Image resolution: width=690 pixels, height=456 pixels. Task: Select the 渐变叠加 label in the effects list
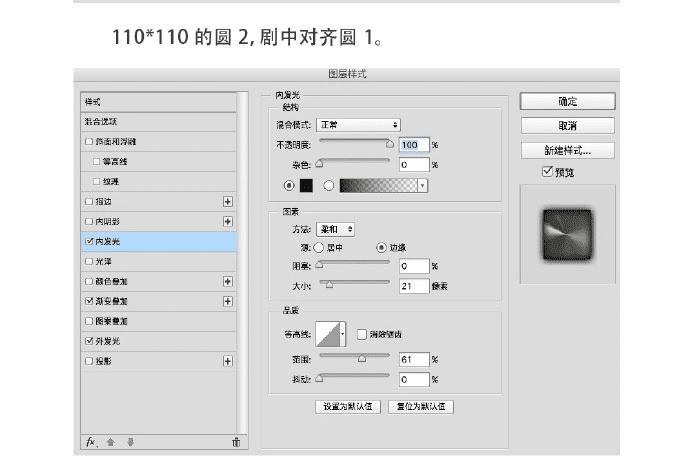tap(111, 302)
